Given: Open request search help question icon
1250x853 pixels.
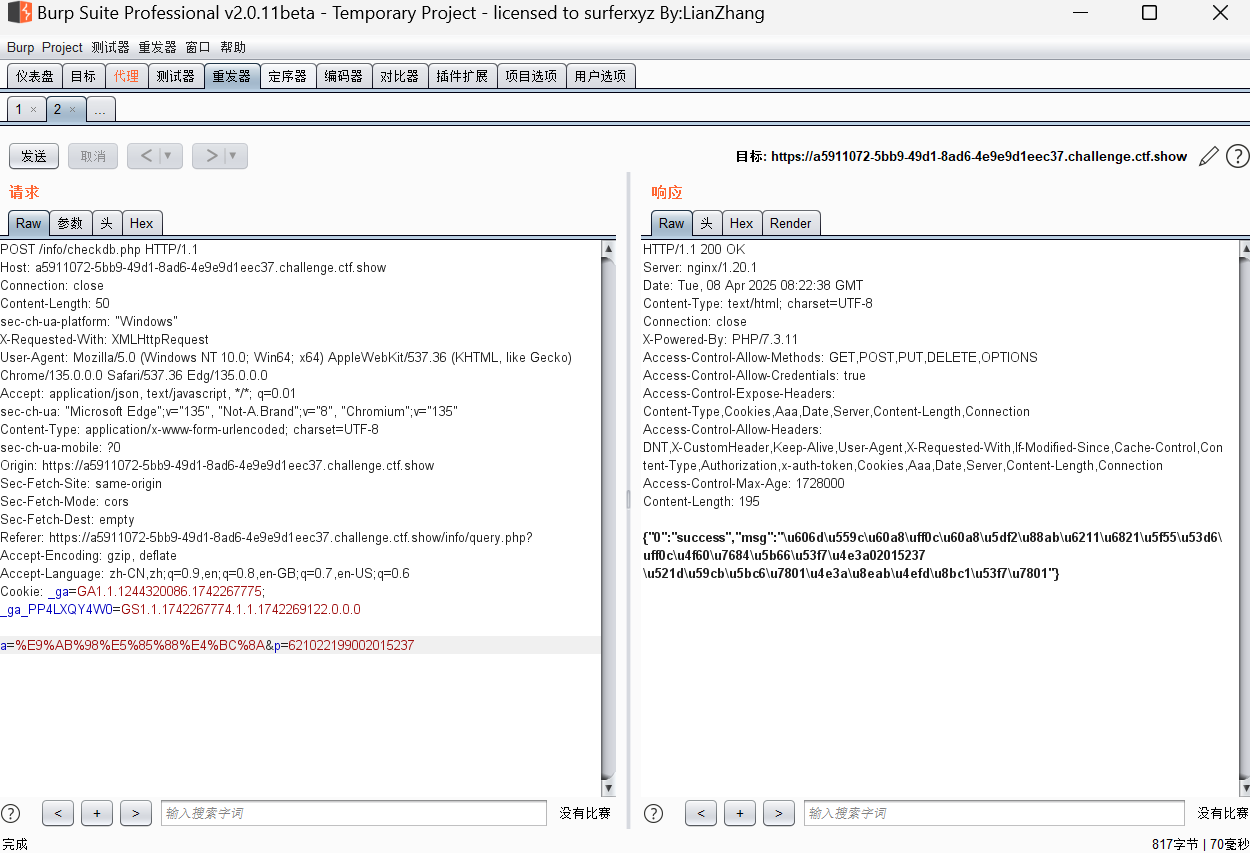Looking at the screenshot, I should 10,813.
